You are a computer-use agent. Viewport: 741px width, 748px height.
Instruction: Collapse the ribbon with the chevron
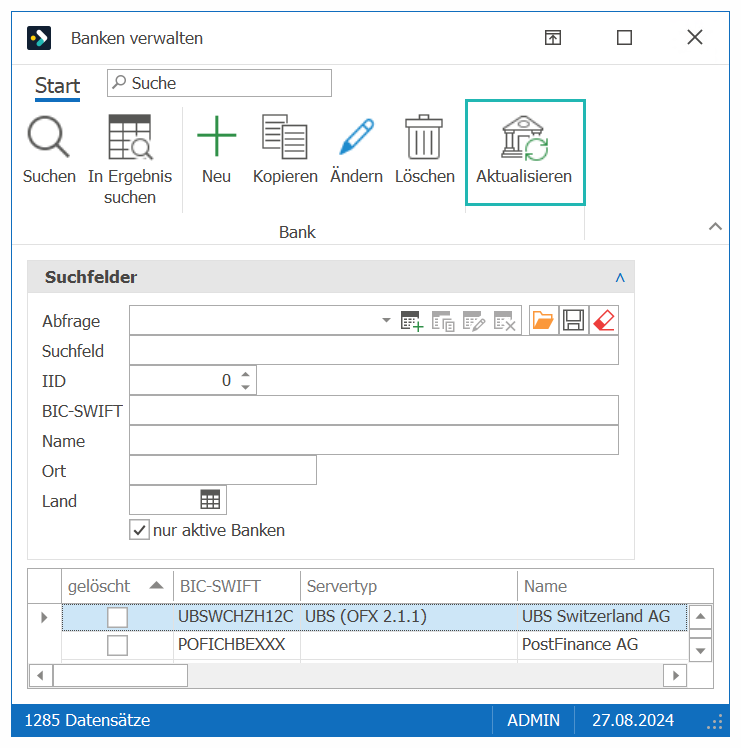[x=715, y=227]
